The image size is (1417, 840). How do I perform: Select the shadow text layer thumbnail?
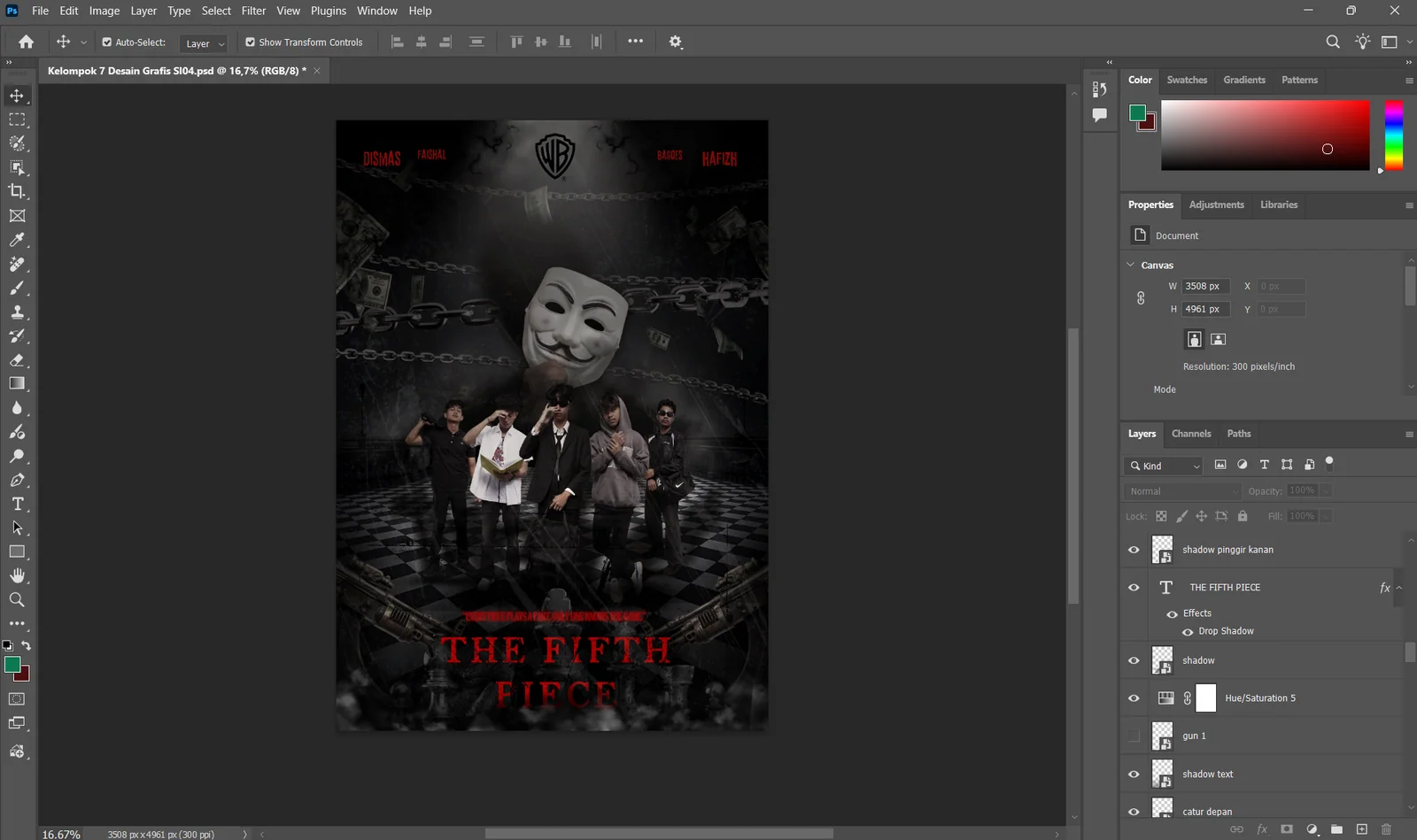1162,774
